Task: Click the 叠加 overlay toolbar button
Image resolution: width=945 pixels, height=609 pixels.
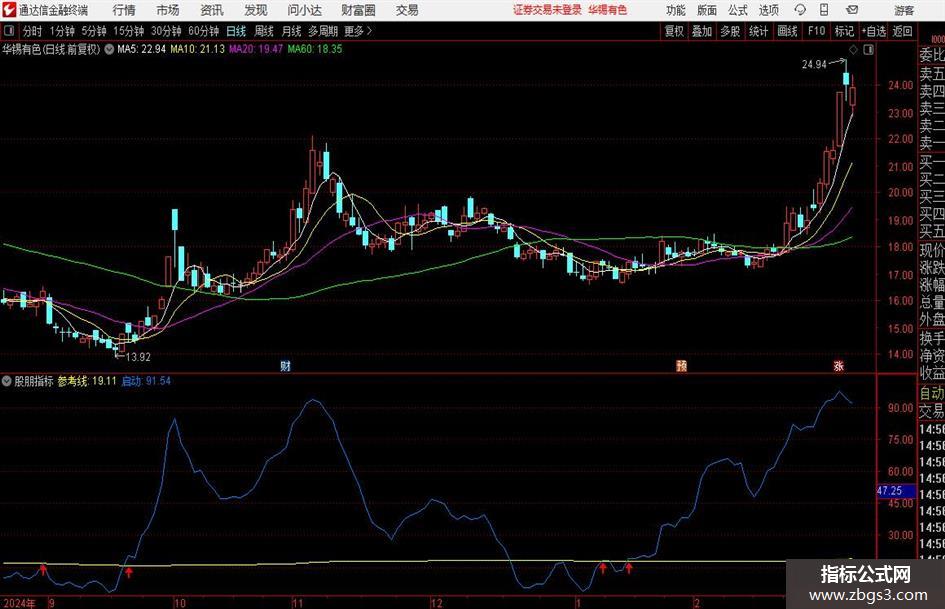Action: pos(702,31)
